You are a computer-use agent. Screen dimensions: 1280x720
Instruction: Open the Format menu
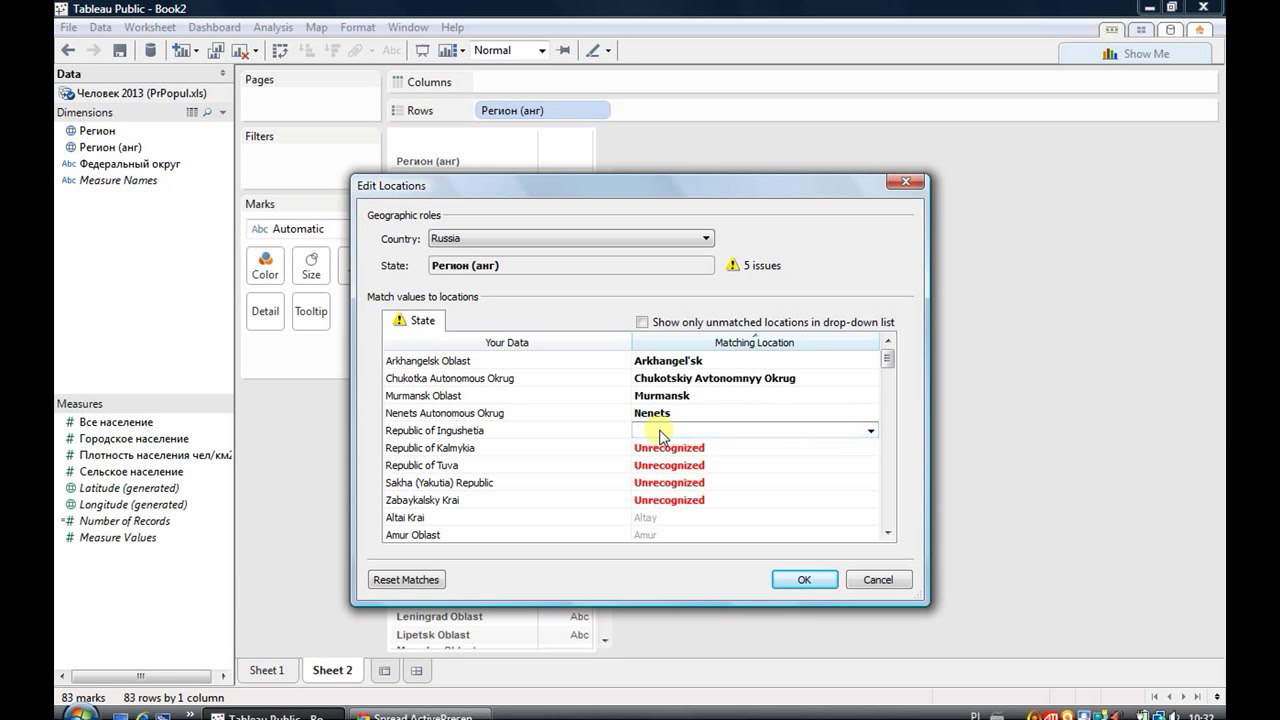click(358, 27)
